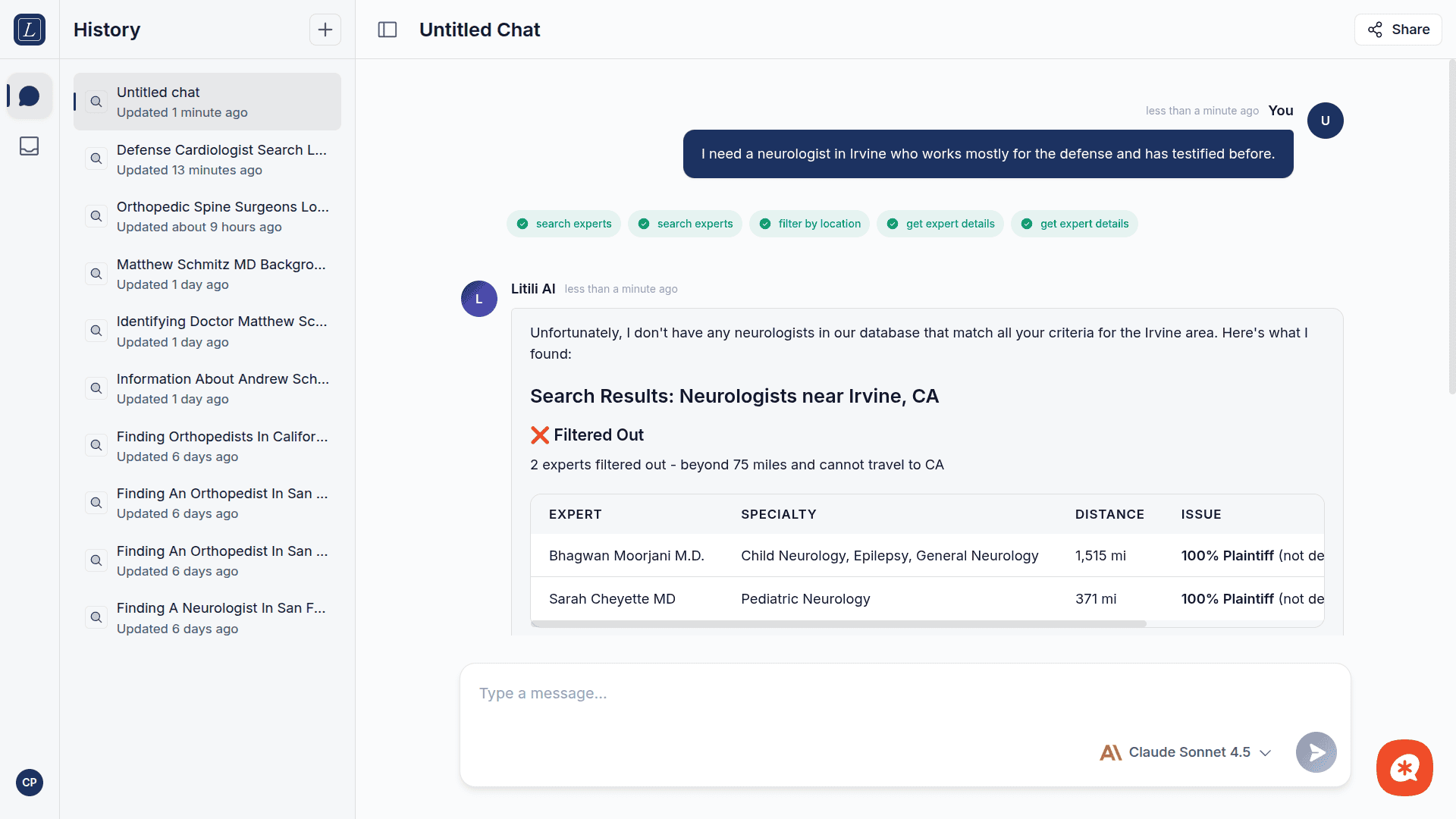Click the Share button
1456x819 pixels.
click(1398, 30)
